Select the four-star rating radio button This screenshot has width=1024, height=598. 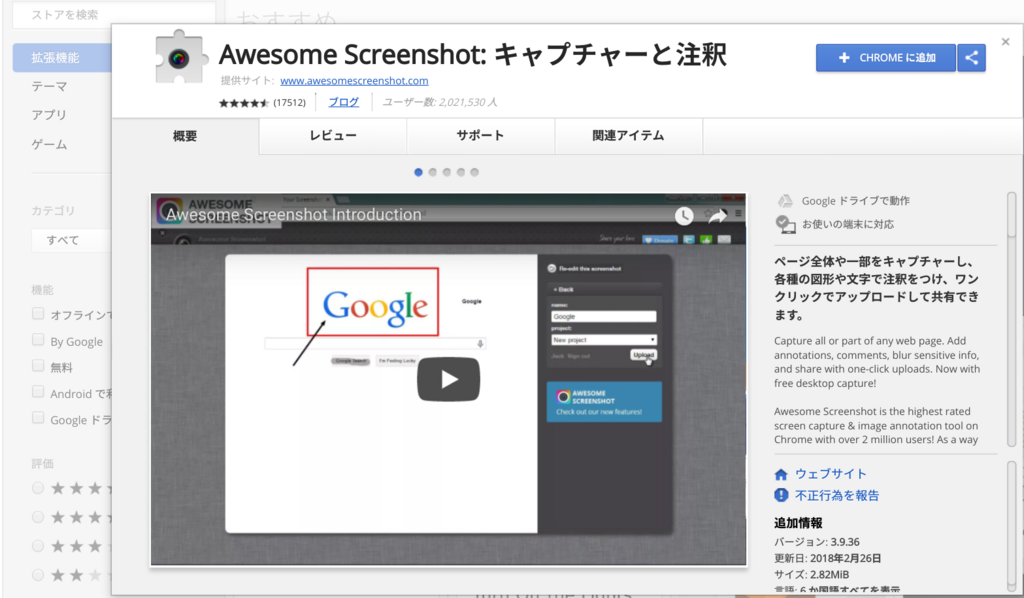tap(39, 517)
